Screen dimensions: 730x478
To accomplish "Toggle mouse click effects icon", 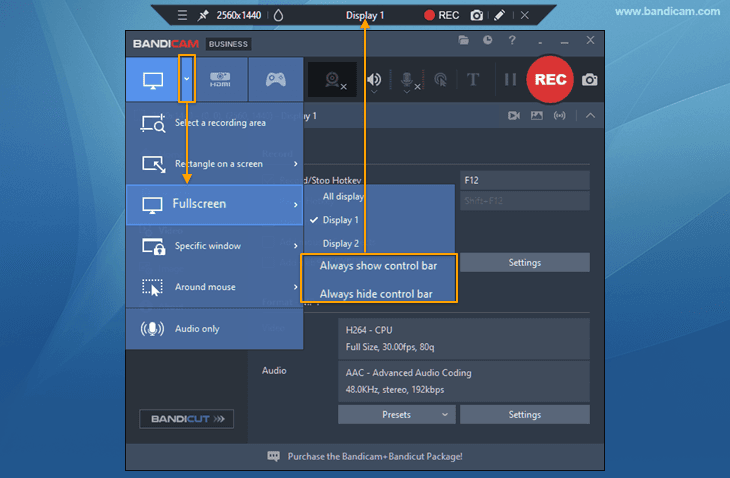I will 440,80.
